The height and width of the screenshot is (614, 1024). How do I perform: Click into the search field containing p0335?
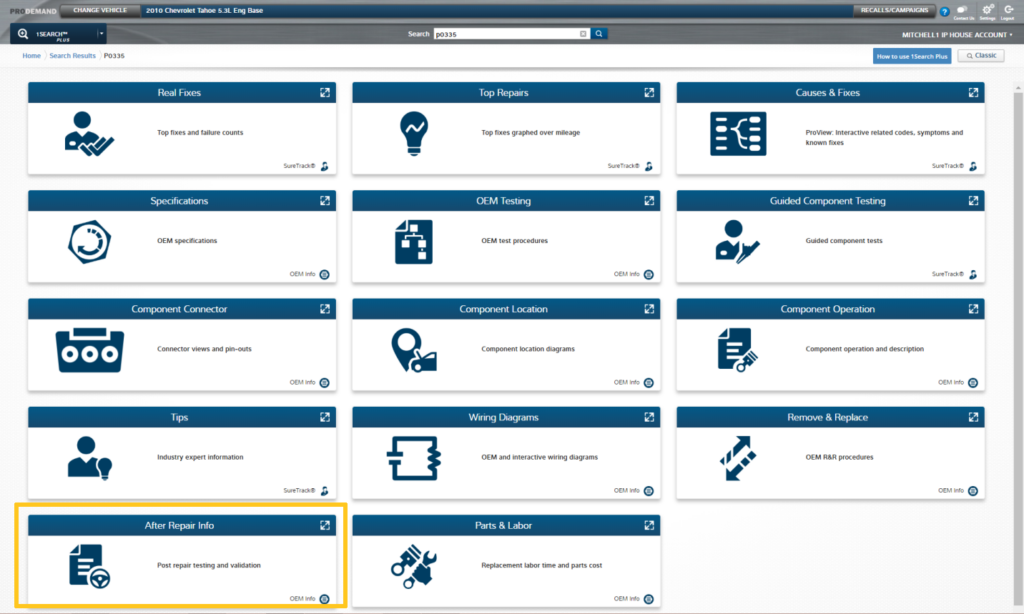tap(506, 34)
